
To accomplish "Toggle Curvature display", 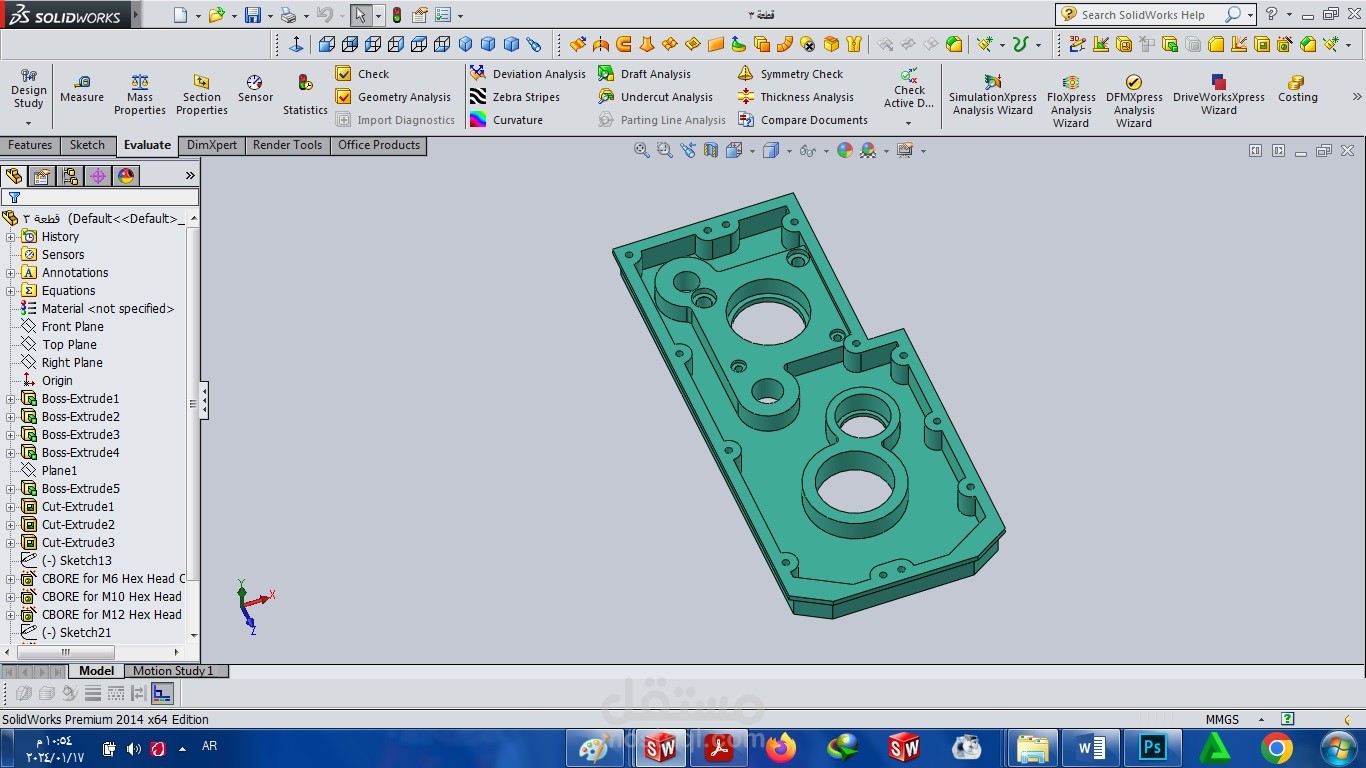I will 506,120.
